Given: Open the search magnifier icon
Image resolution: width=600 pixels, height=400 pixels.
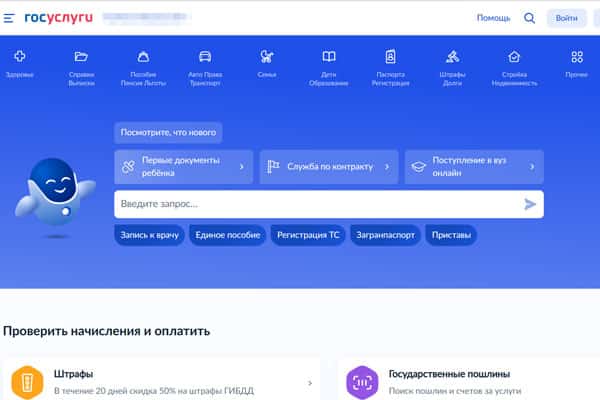Looking at the screenshot, I should (529, 18).
